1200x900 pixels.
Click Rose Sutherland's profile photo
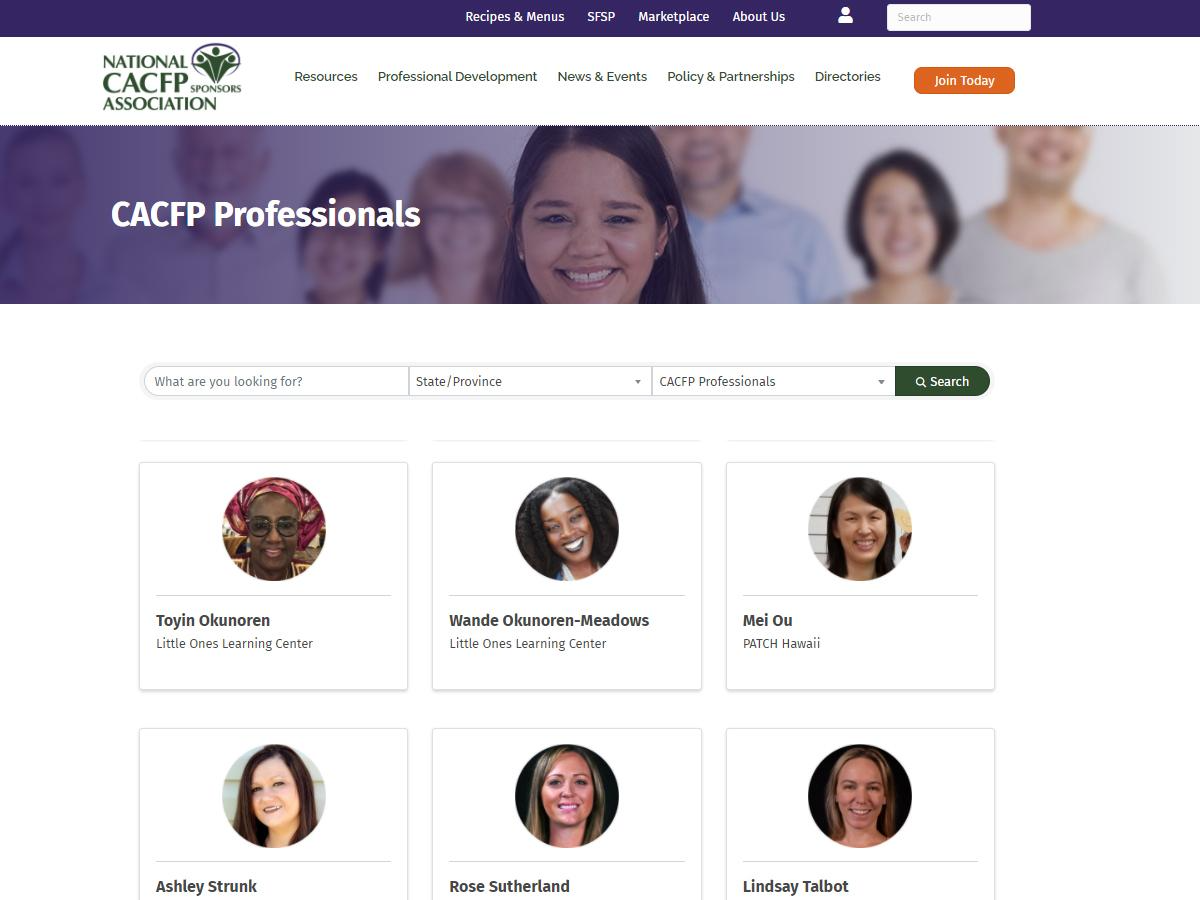(567, 796)
